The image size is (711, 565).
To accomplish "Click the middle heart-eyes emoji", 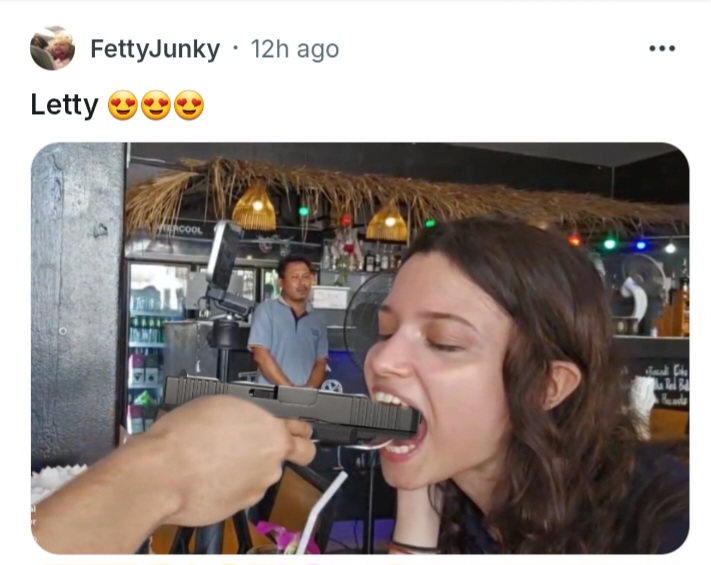I will 156,105.
